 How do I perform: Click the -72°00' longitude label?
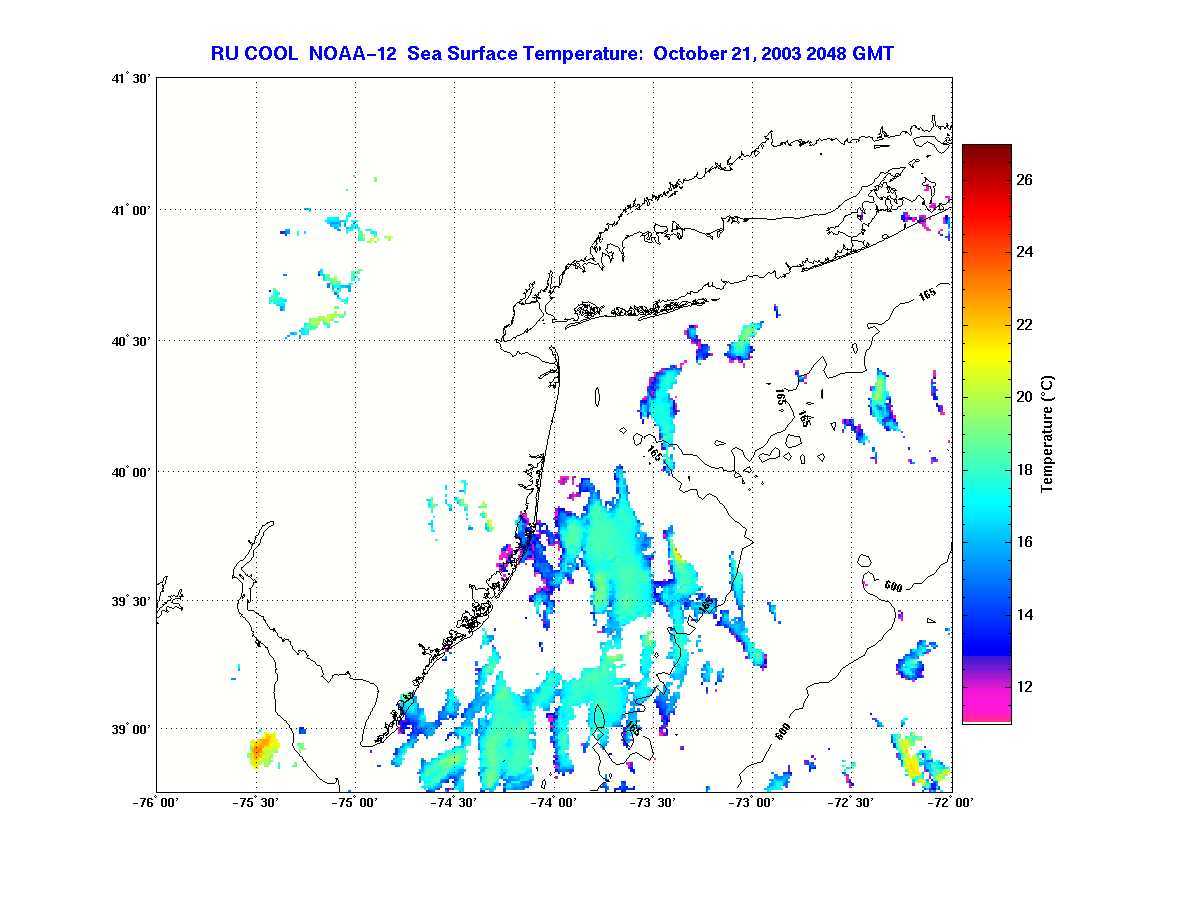951,802
